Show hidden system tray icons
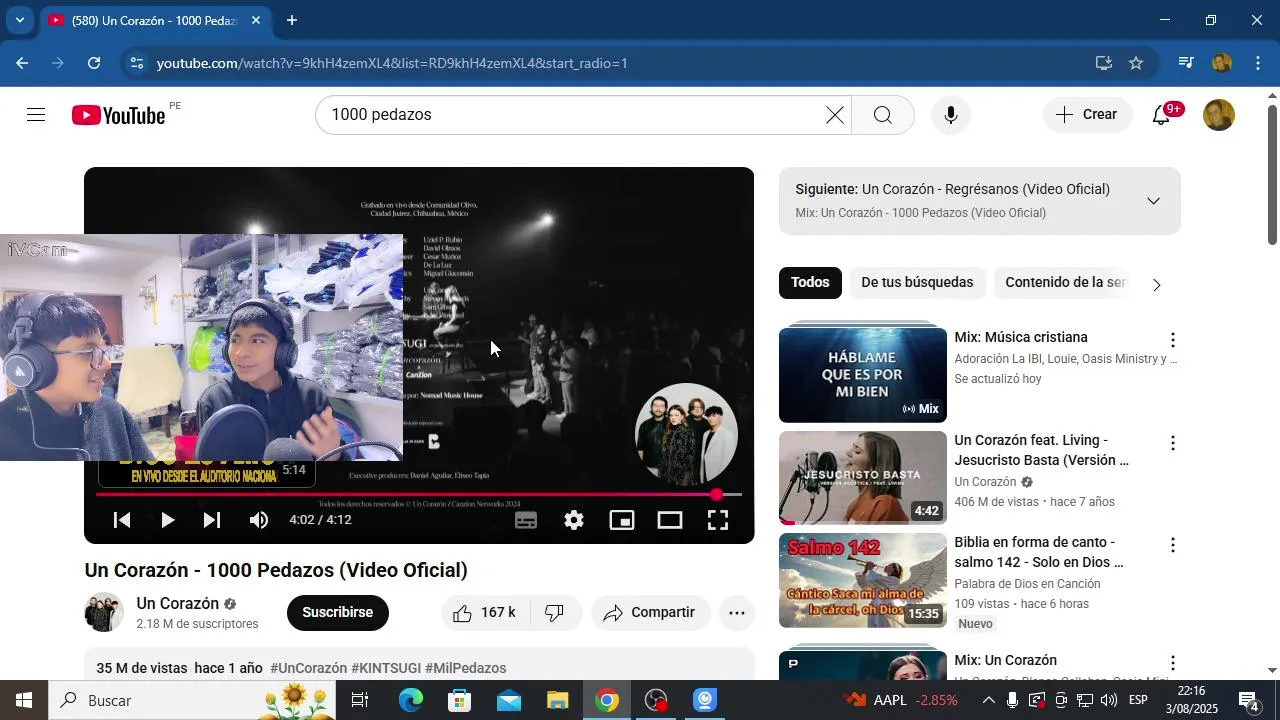The image size is (1280, 720). tap(988, 700)
